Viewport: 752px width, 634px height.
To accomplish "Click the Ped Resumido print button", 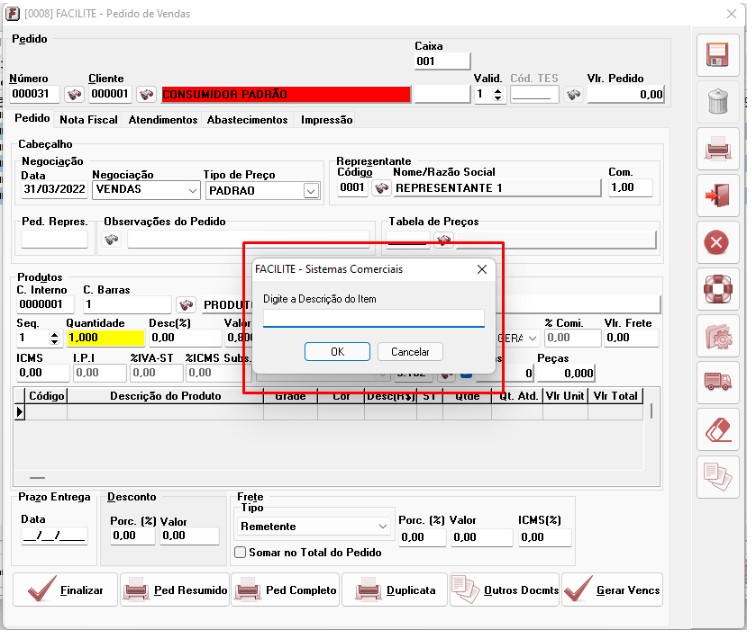I will (x=175, y=590).
